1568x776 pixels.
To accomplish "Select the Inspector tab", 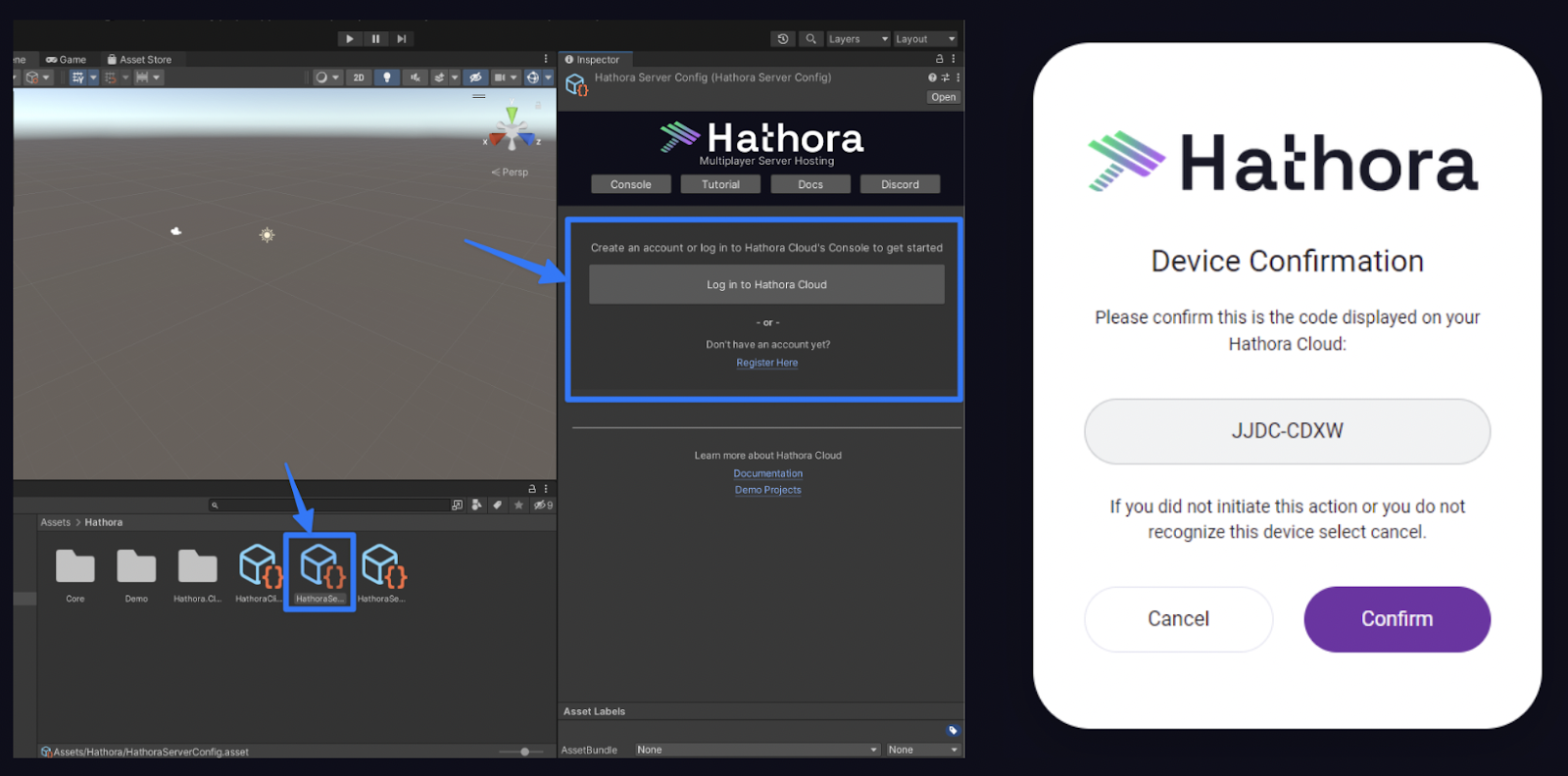I will [x=592, y=60].
